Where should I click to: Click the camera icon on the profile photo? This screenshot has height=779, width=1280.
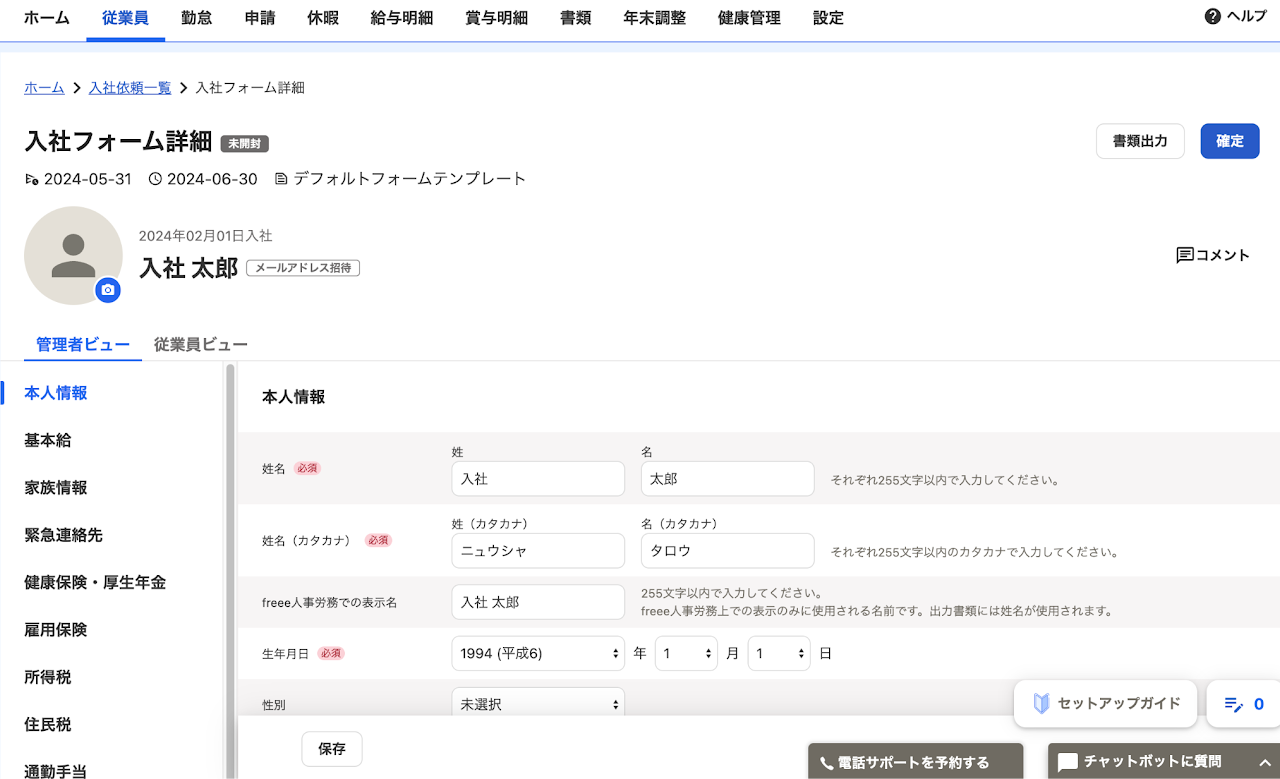tap(108, 290)
